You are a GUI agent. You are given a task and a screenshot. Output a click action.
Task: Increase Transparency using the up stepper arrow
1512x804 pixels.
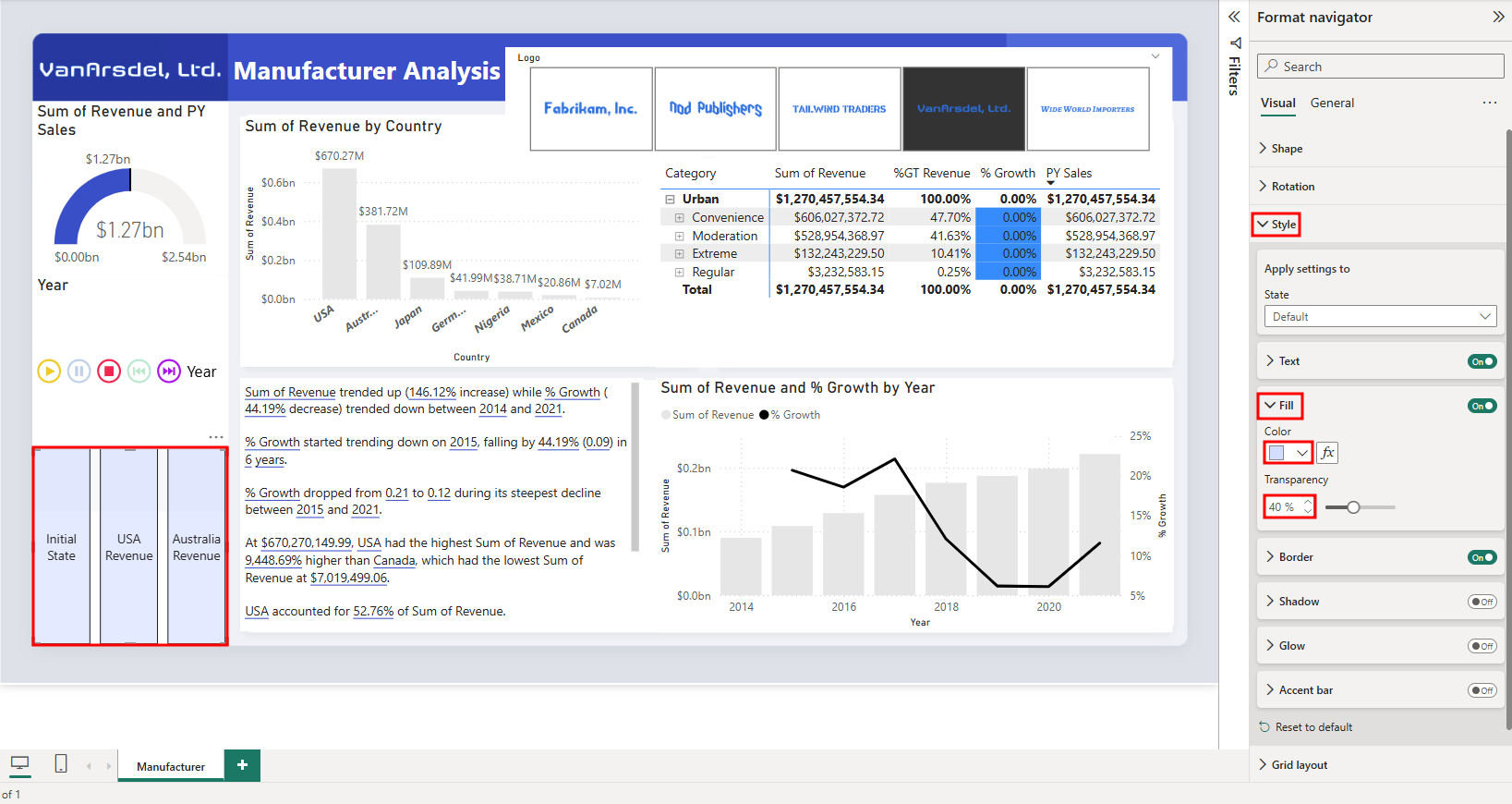pos(1308,503)
